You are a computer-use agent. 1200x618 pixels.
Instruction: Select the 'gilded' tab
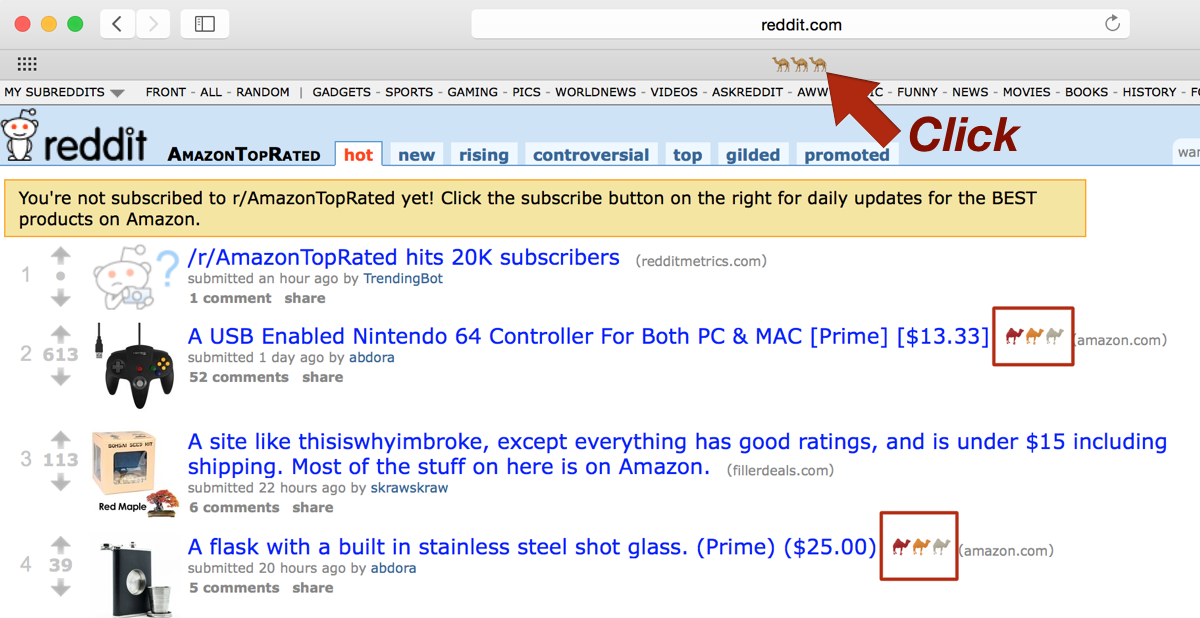753,154
